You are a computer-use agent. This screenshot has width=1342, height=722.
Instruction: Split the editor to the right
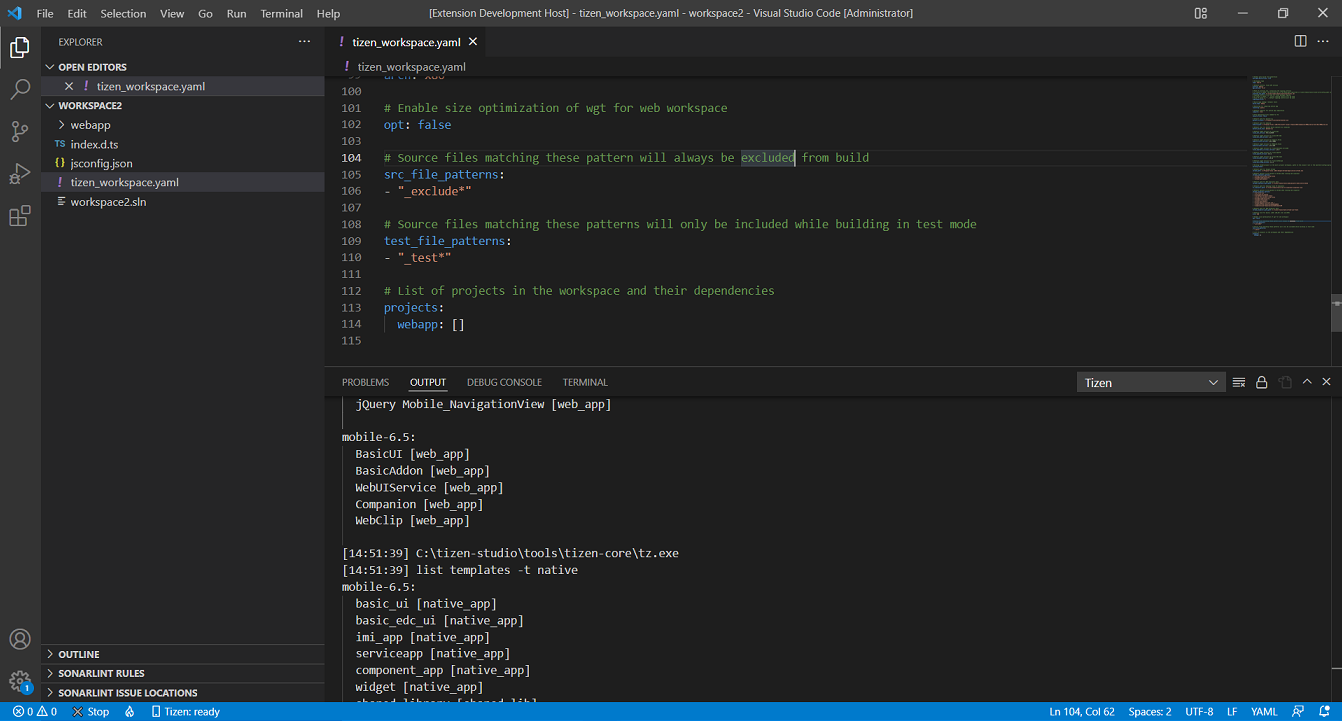1300,41
